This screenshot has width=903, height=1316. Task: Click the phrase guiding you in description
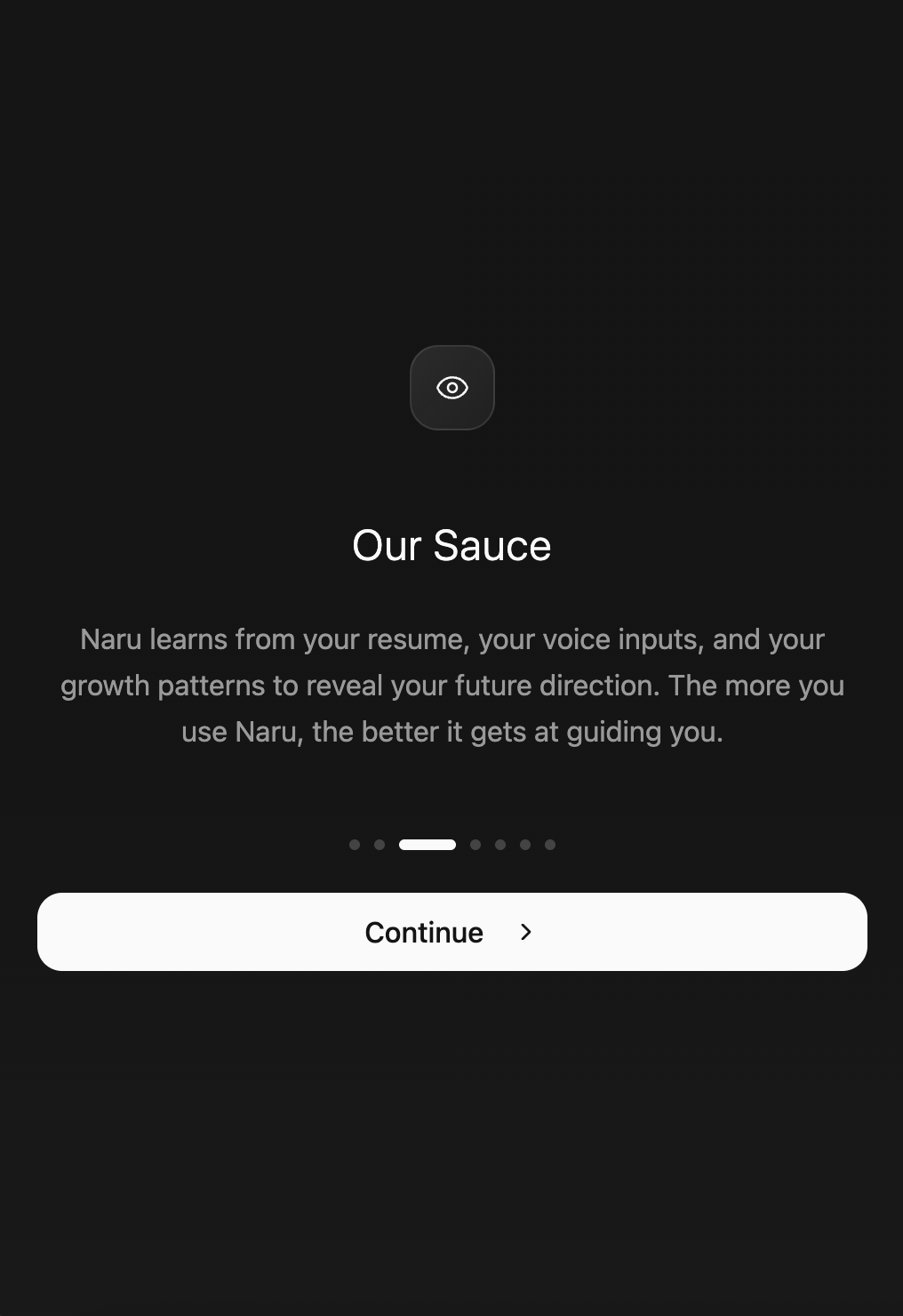[x=644, y=732]
